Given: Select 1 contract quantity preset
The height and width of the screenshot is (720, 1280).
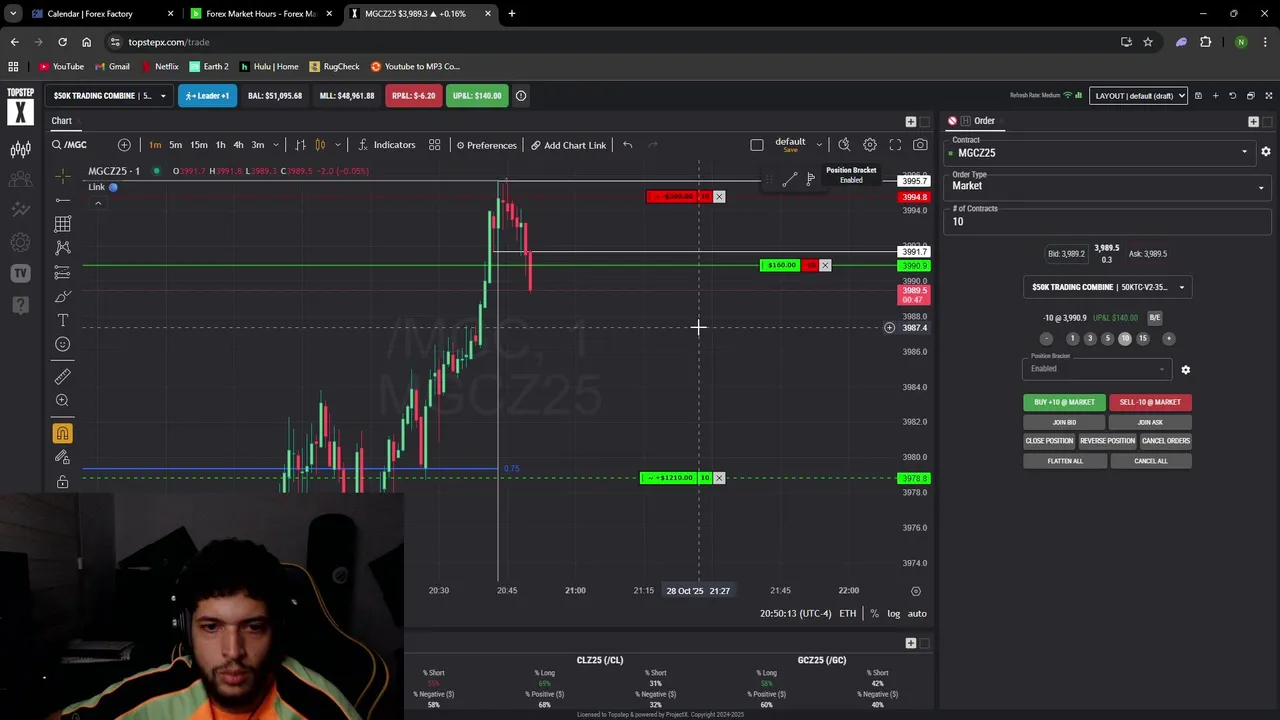Looking at the screenshot, I should point(1072,339).
